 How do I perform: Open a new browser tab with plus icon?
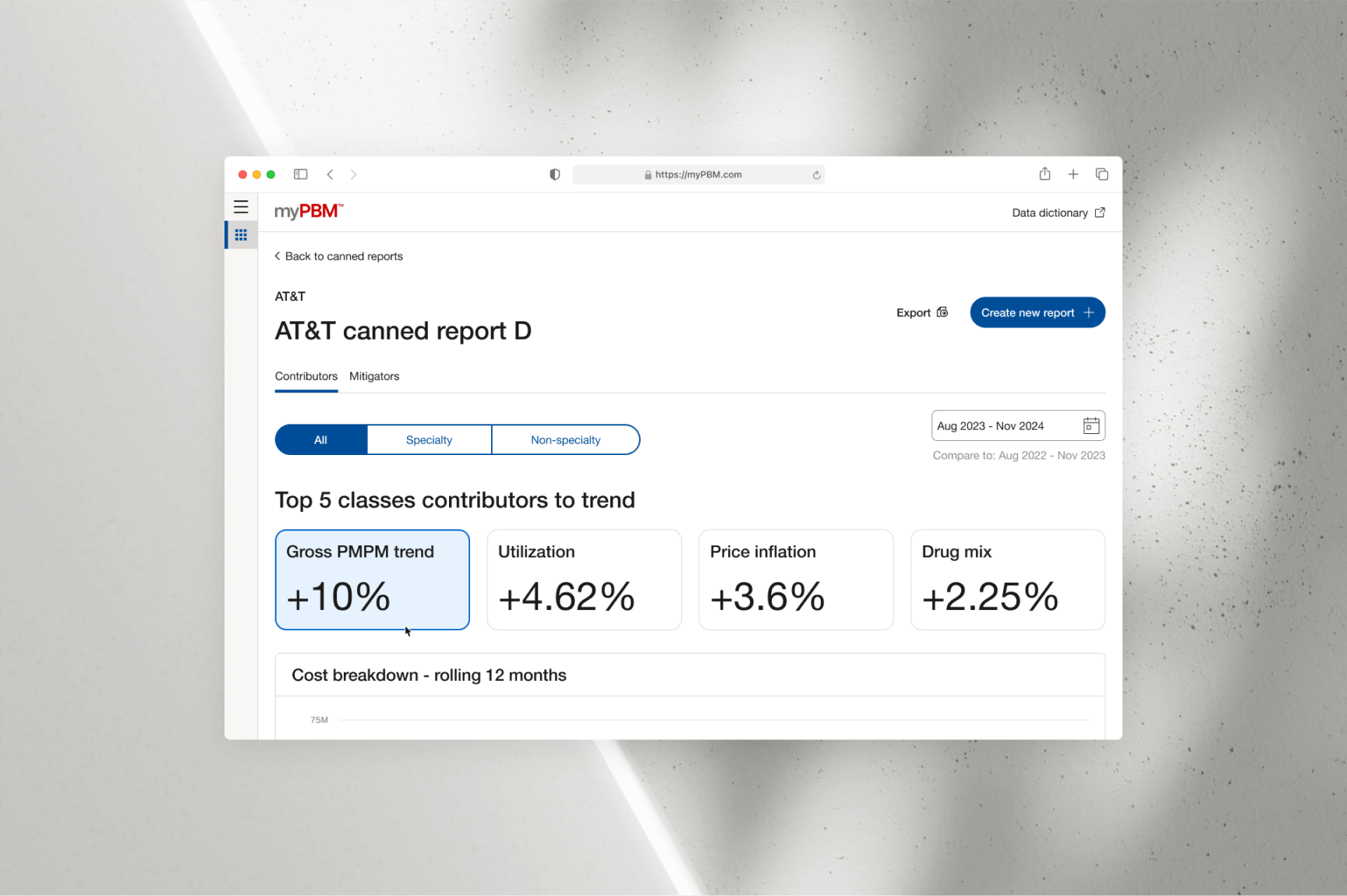[1073, 175]
